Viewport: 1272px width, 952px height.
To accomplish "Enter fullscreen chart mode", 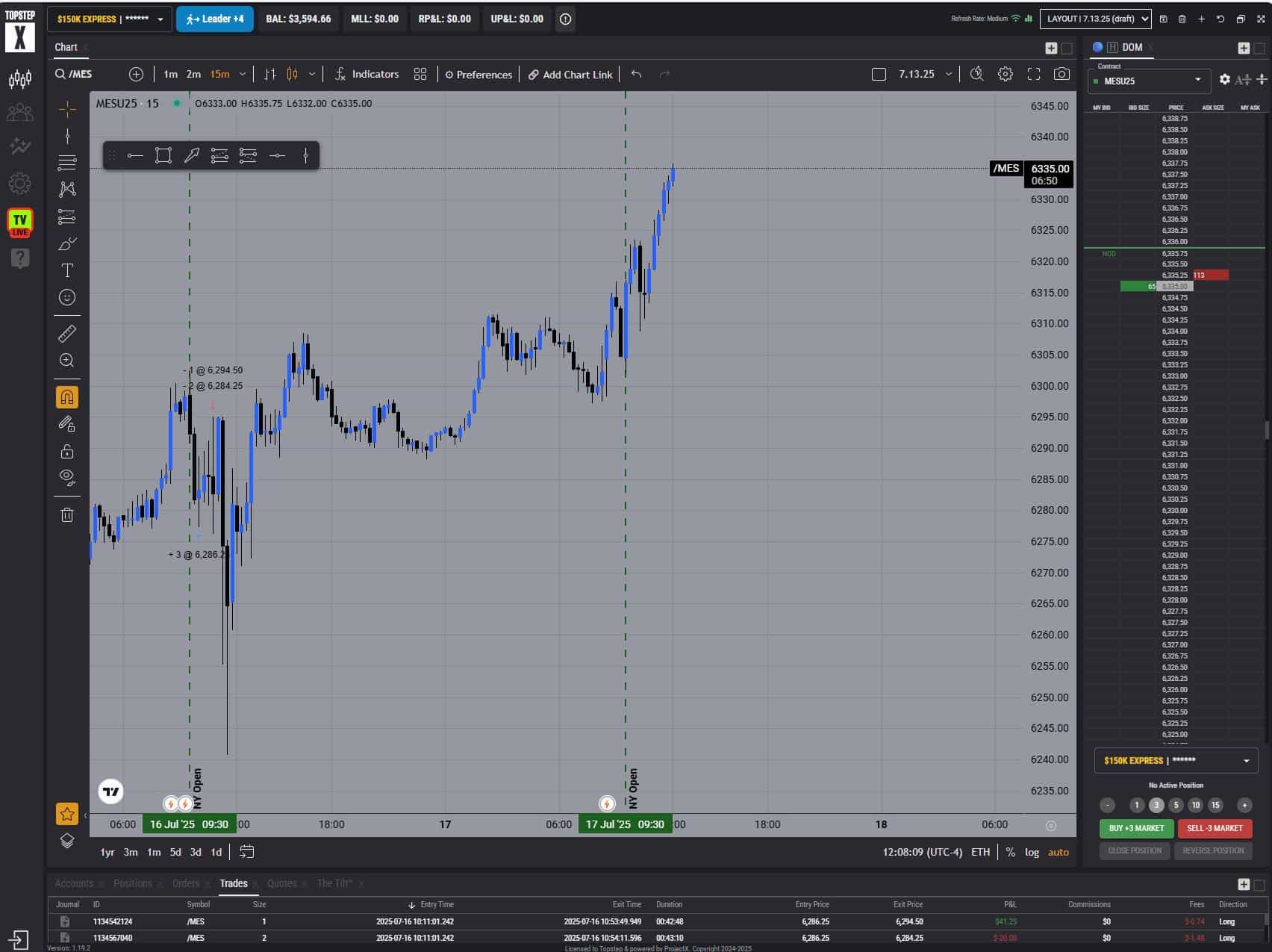I will coord(1034,74).
